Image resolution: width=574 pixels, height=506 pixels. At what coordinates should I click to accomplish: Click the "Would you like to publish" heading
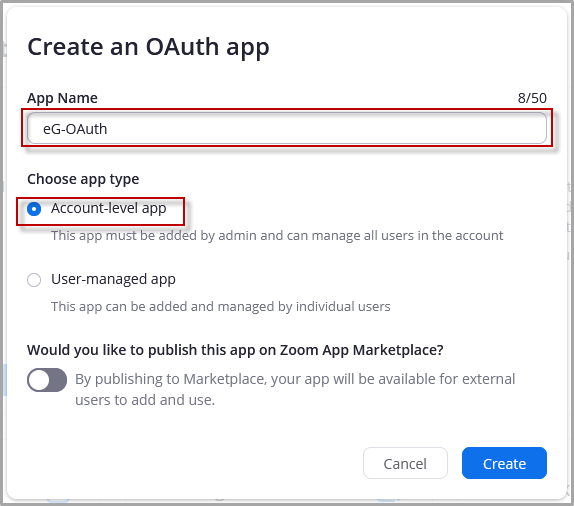point(235,350)
